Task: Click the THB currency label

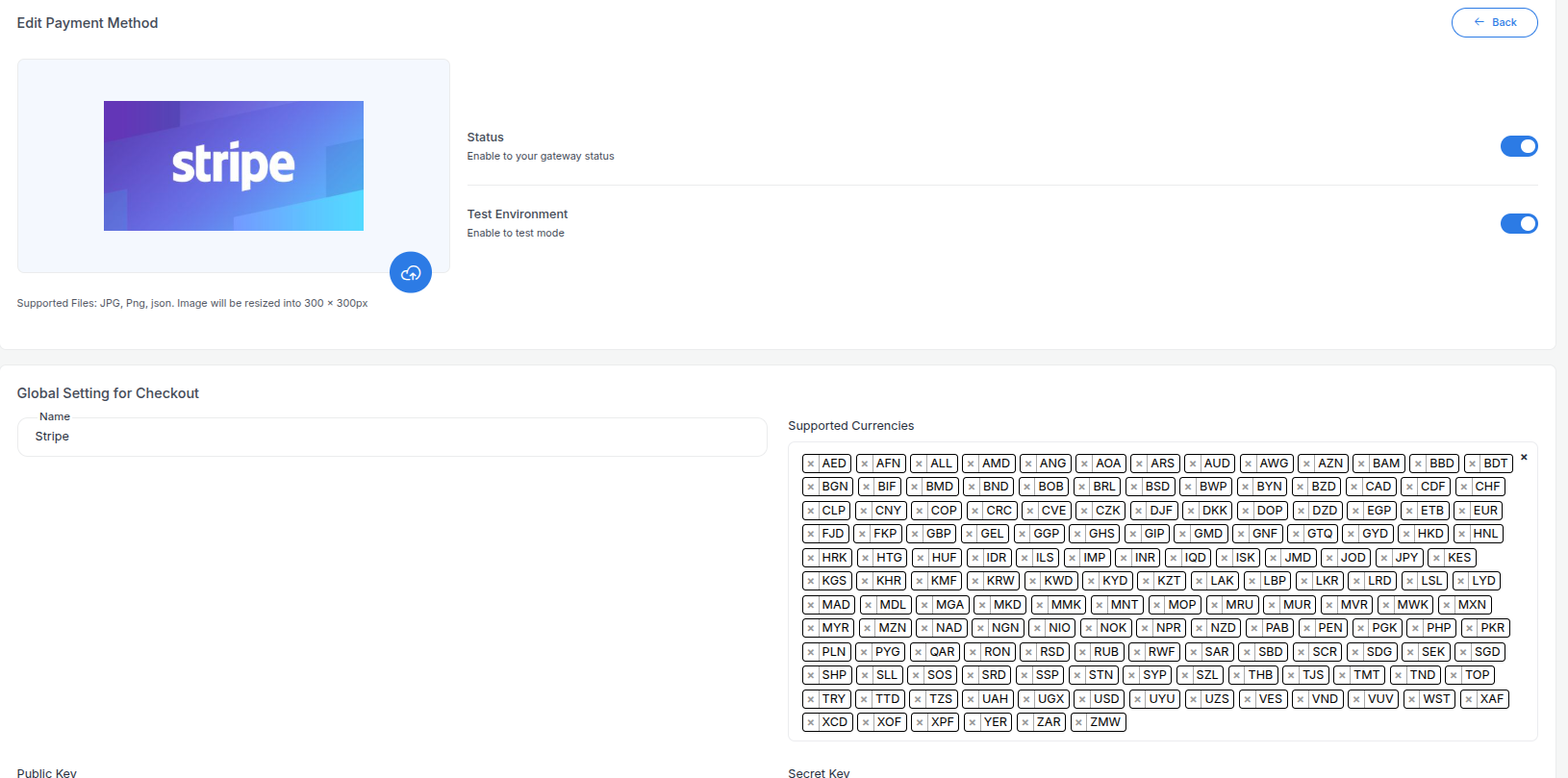Action: (1261, 675)
